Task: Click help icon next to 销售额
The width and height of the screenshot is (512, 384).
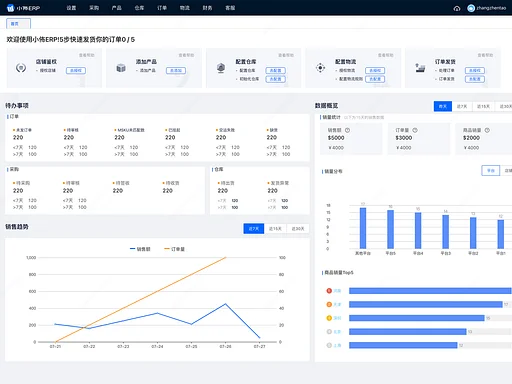Action: (x=347, y=130)
